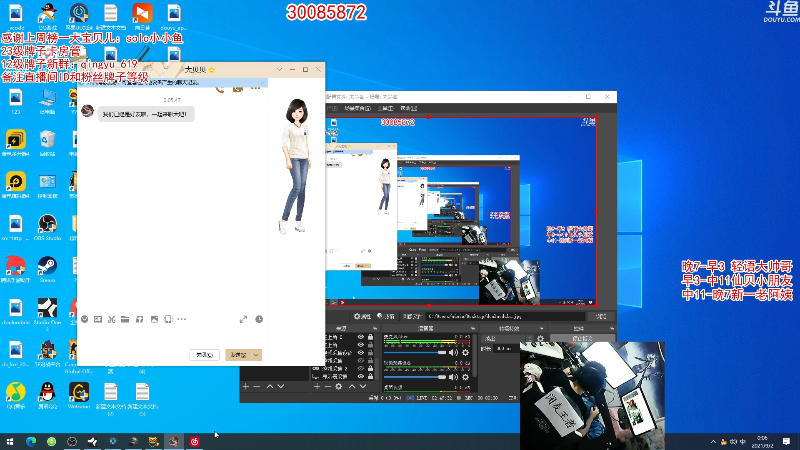Image resolution: width=800 pixels, height=450 pixels.
Task: Click 发送(S) send button in QQ chat
Action: tap(238, 355)
